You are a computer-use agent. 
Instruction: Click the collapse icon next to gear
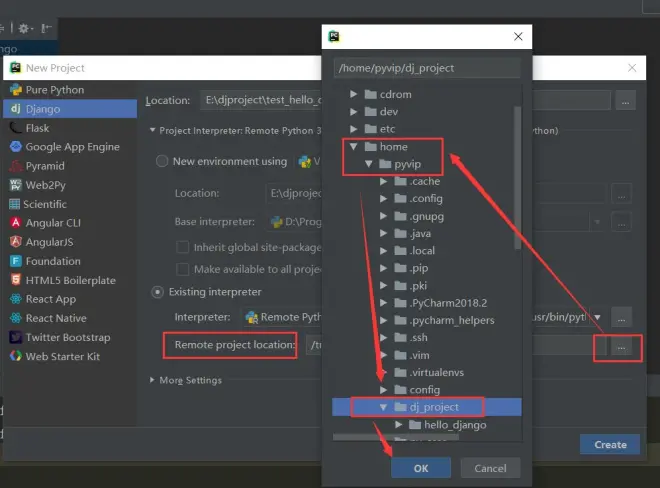tap(46, 28)
